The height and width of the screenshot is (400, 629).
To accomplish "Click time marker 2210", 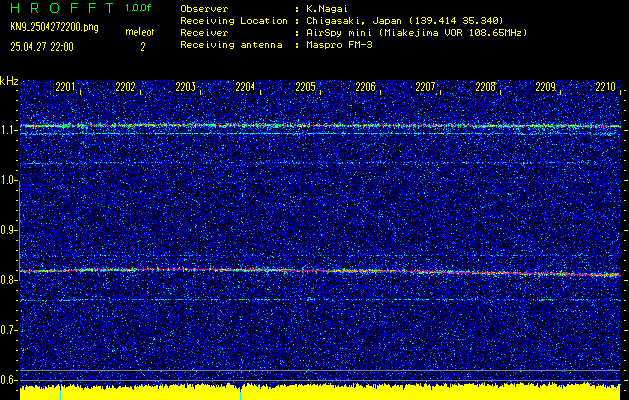I will click(605, 87).
